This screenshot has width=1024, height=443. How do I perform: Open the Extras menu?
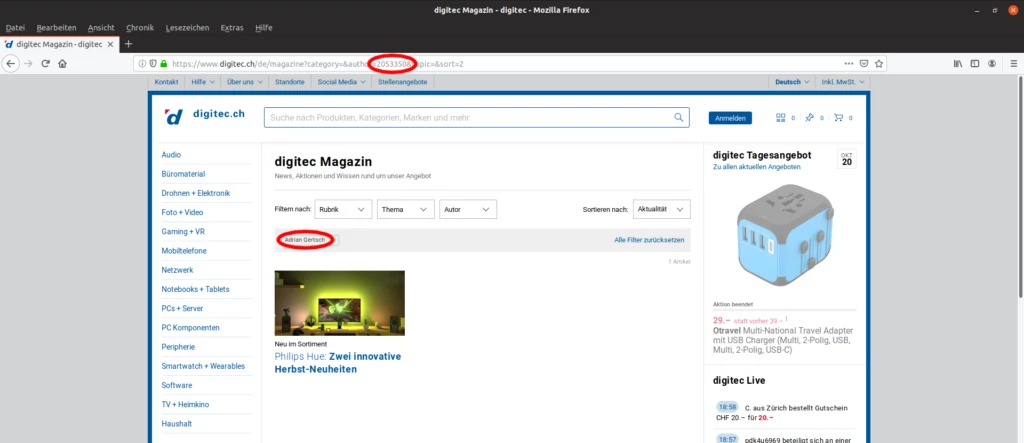point(232,27)
